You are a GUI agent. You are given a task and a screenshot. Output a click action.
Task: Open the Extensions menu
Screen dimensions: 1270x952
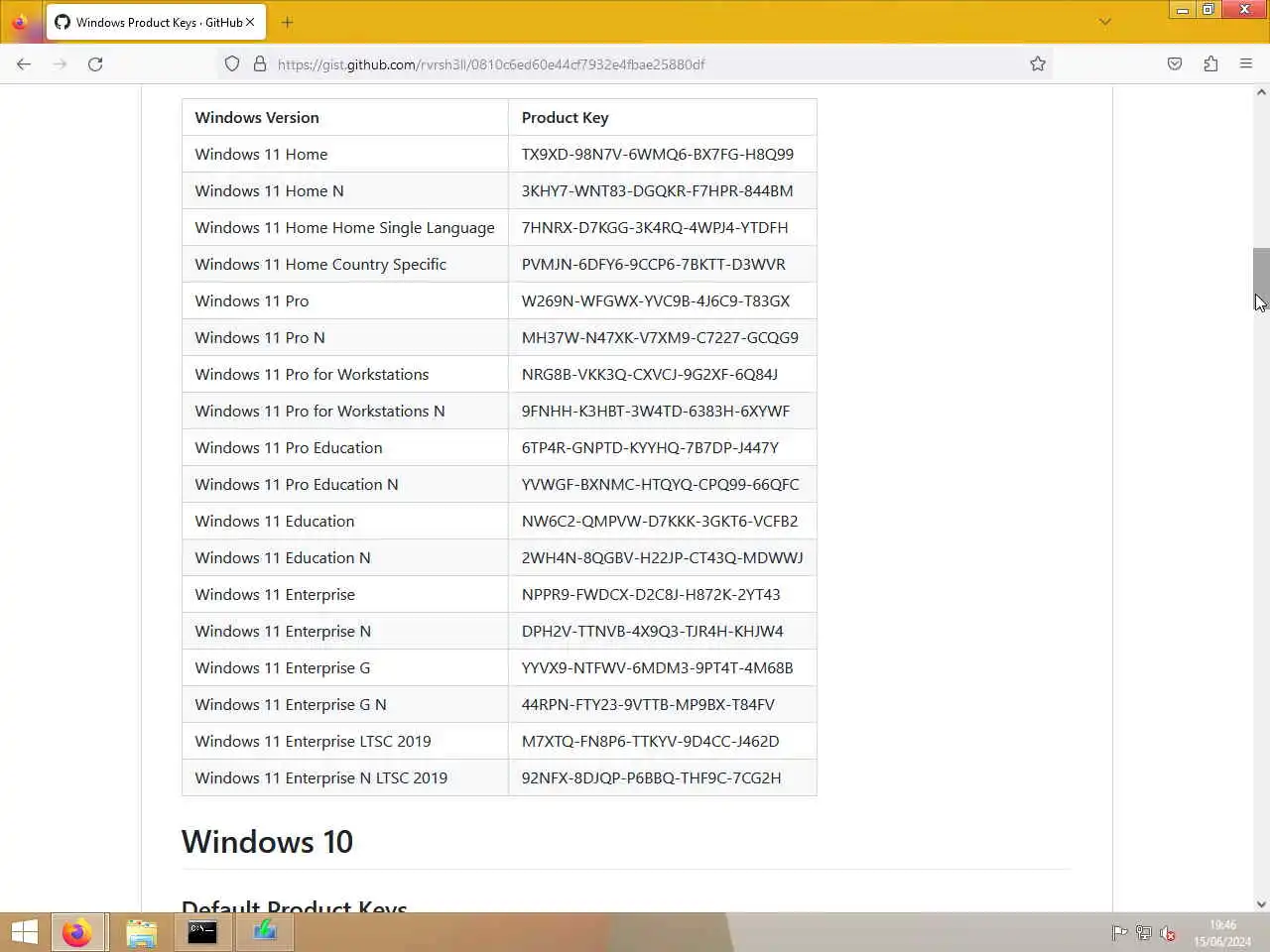click(1210, 63)
